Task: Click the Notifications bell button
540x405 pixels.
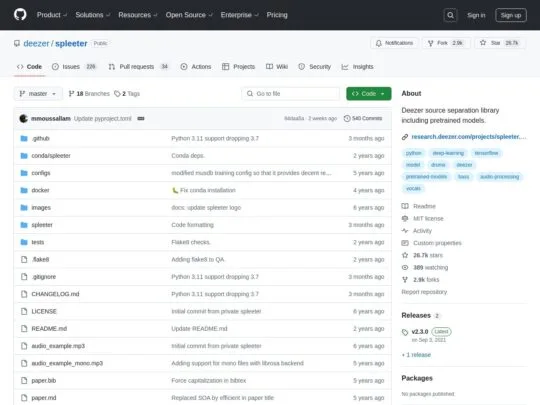Action: tap(395, 43)
